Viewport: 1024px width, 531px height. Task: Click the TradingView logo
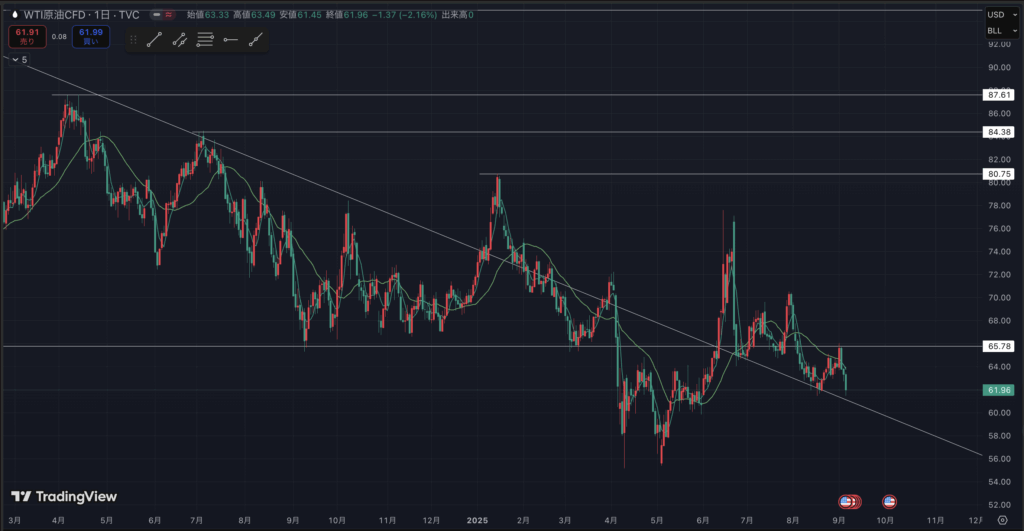tap(64, 496)
